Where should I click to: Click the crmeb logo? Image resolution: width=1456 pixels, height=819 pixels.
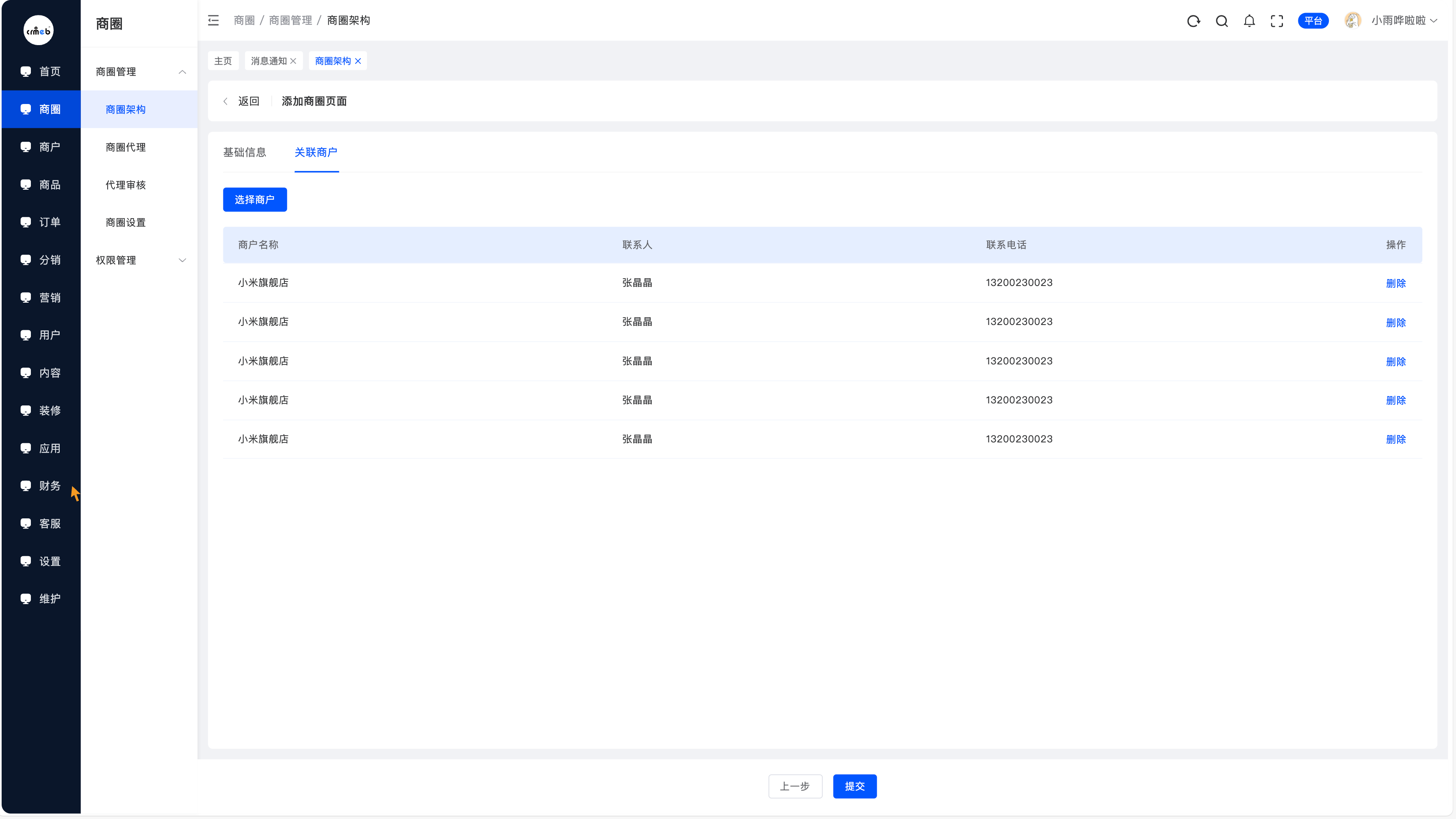click(x=39, y=30)
